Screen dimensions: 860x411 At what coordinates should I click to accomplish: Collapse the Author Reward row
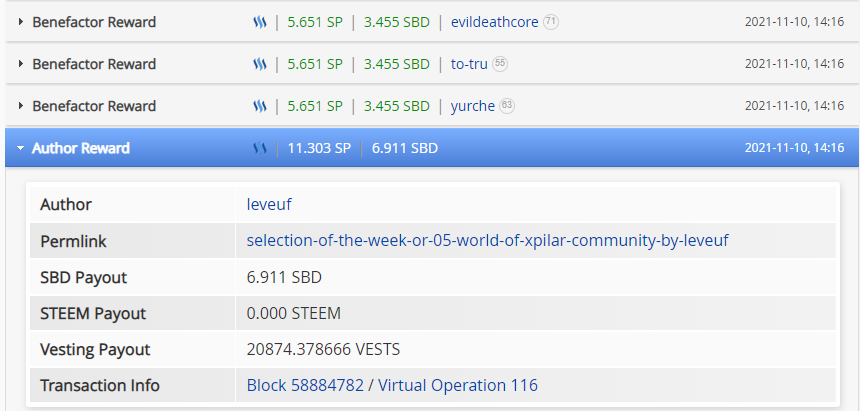click(x=21, y=148)
